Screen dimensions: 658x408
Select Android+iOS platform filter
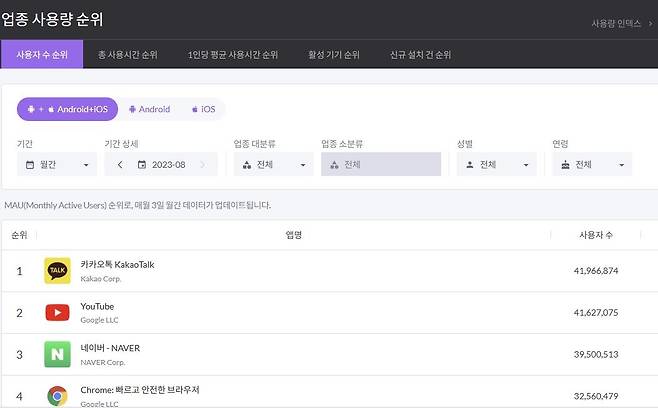pos(68,109)
